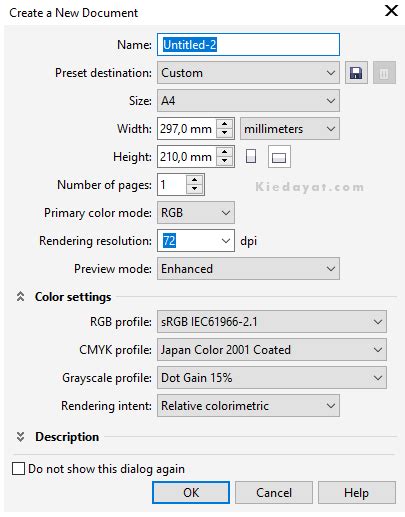The width and height of the screenshot is (405, 517).
Task: Open the millimeters units dropdown
Action: tap(290, 129)
